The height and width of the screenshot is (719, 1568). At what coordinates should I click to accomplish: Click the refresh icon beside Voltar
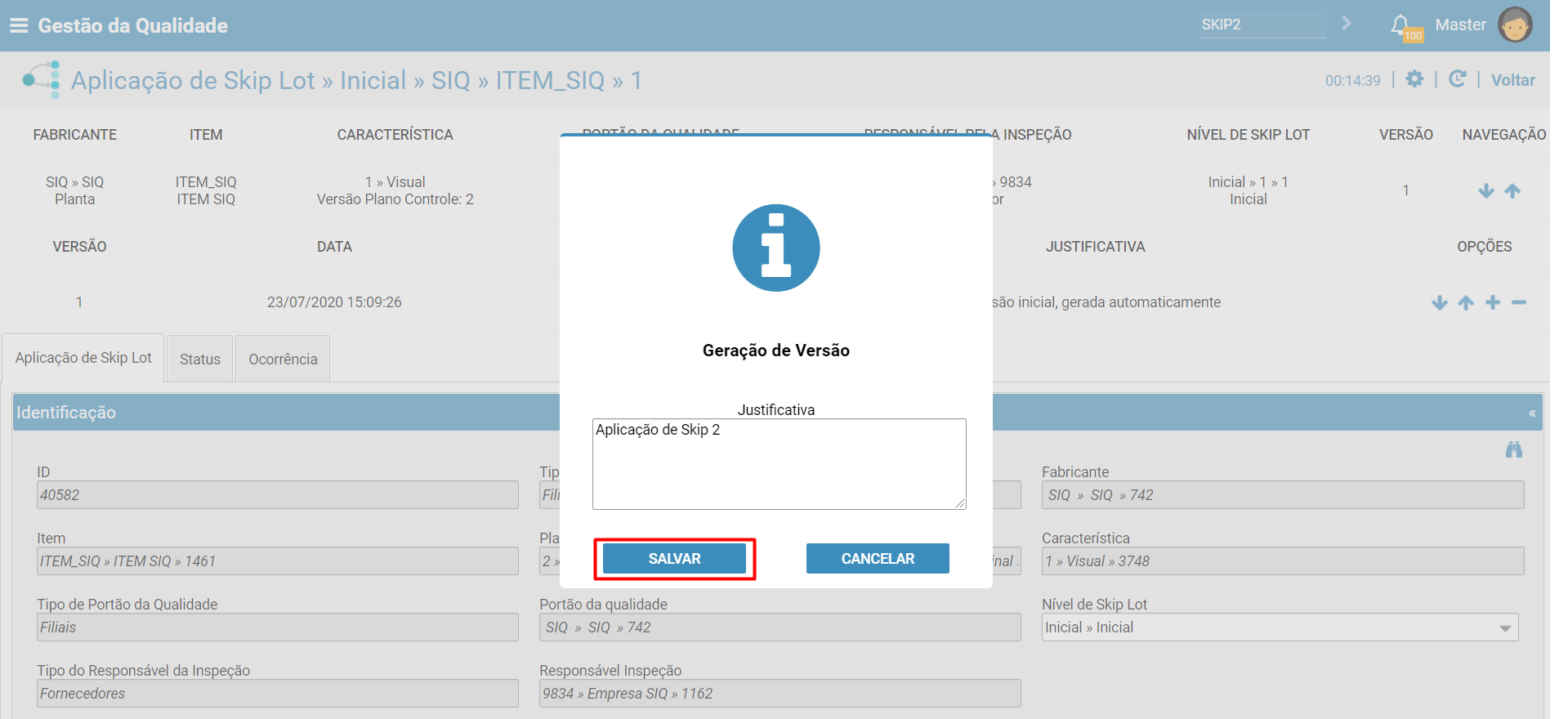coord(1457,79)
